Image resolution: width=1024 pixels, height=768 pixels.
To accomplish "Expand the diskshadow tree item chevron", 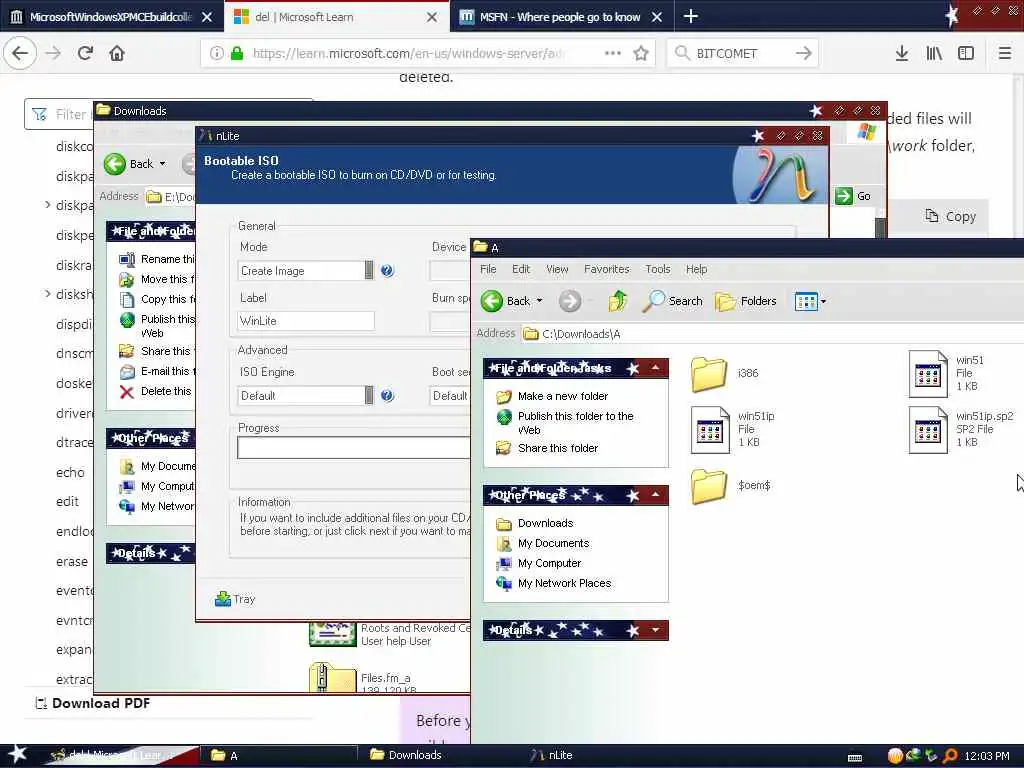I will (47, 294).
